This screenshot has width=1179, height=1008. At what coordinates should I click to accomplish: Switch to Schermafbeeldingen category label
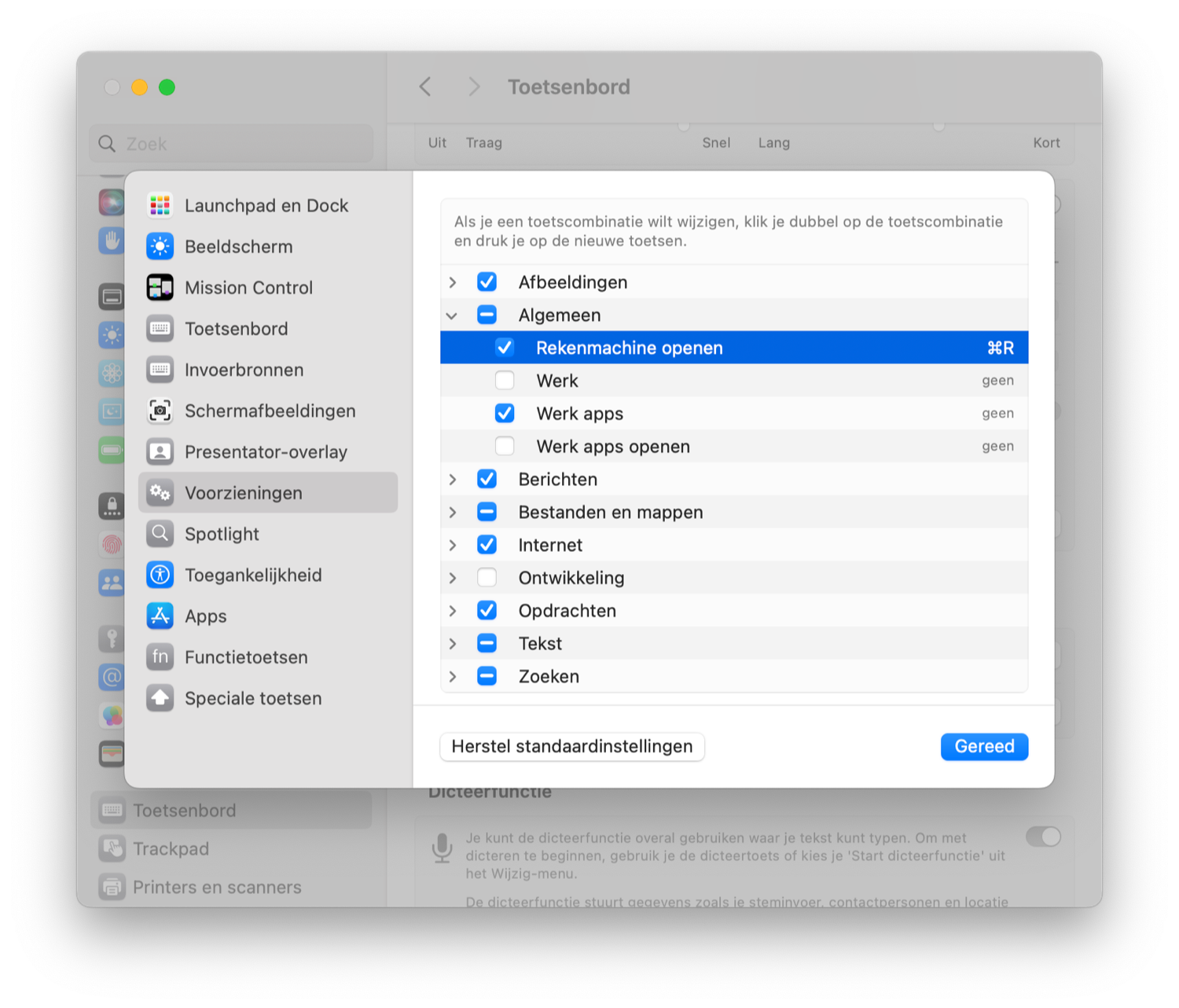tap(270, 410)
